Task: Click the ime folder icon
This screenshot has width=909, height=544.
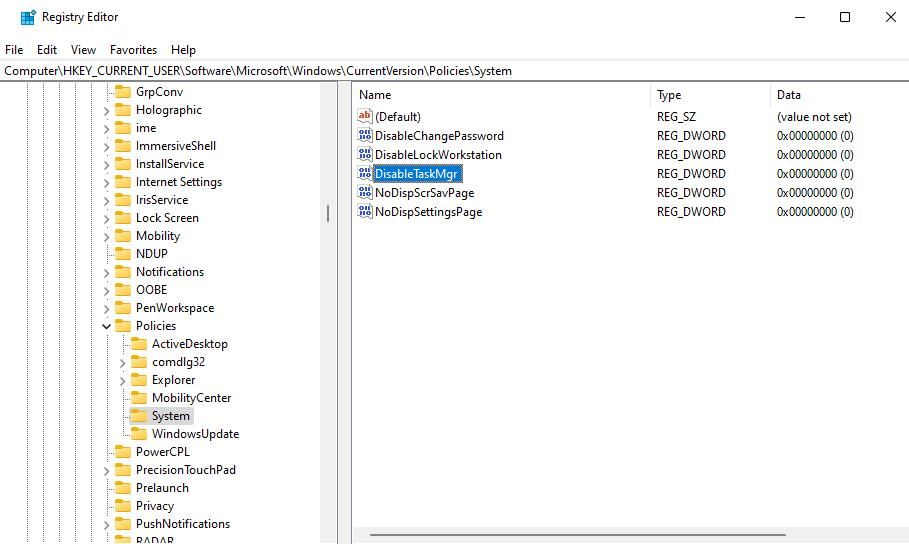Action: tap(123, 128)
